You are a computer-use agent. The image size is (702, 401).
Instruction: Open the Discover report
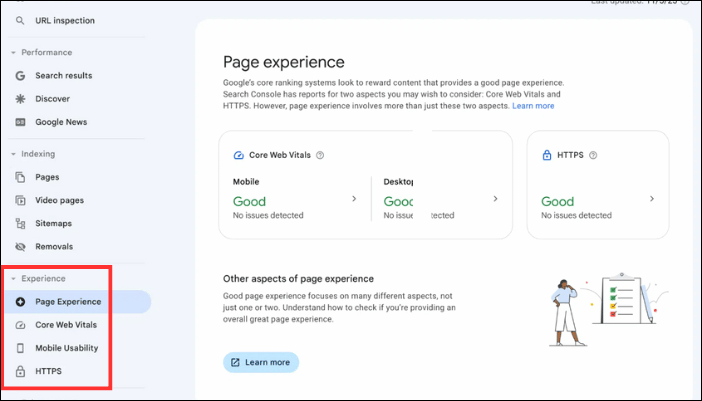52,99
